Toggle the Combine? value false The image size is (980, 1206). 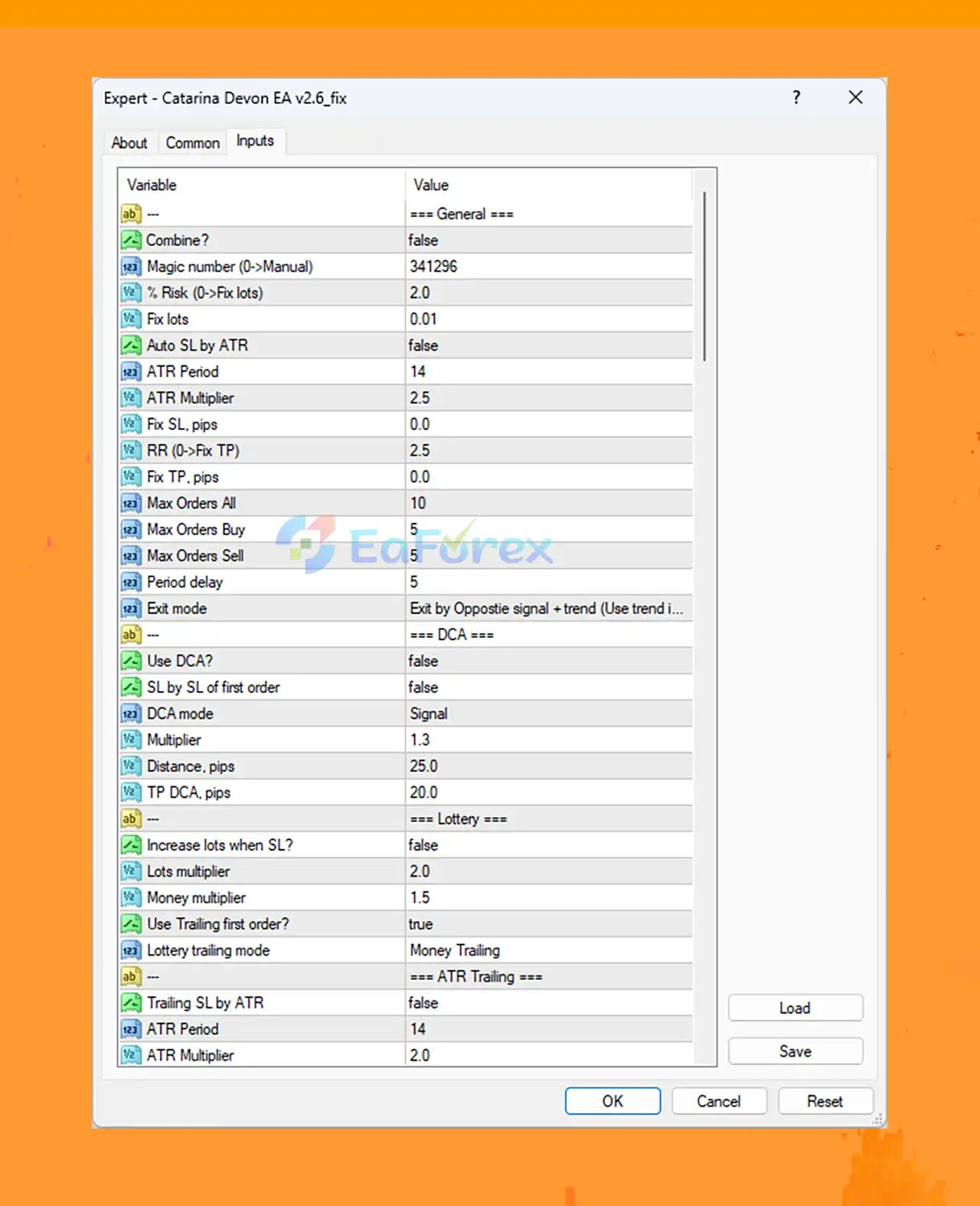[548, 240]
